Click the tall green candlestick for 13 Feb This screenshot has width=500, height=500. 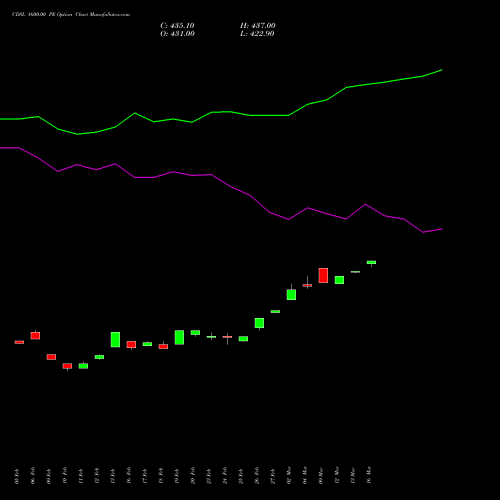[115, 339]
